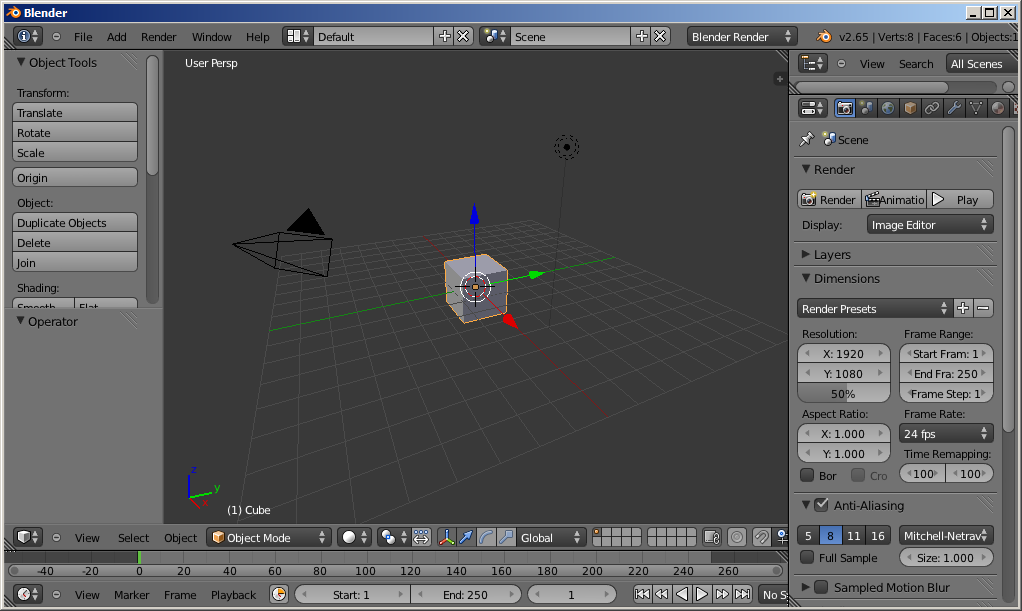Remove a render preset with minus

click(984, 308)
